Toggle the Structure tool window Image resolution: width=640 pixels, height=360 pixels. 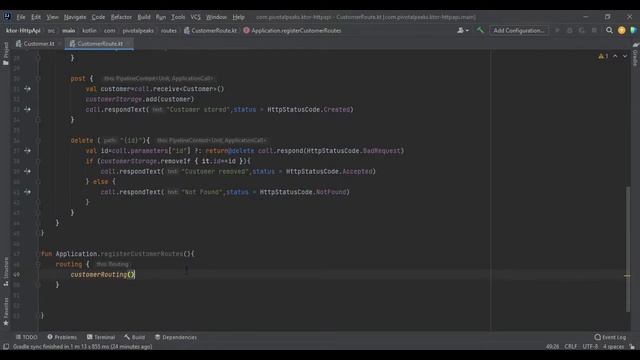click(6, 271)
